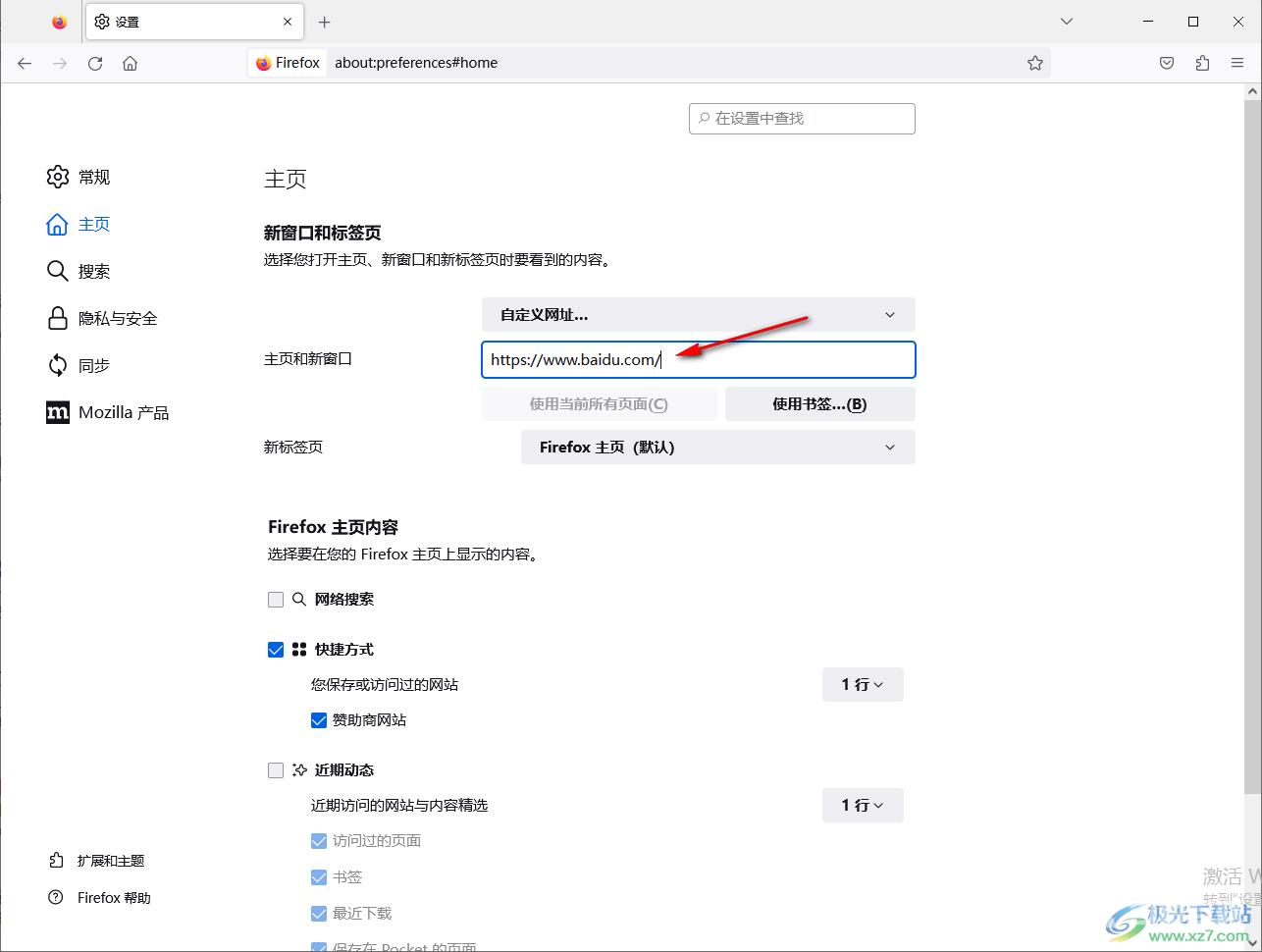Open the 快捷方式 row count dropdown

pyautogui.click(x=863, y=684)
